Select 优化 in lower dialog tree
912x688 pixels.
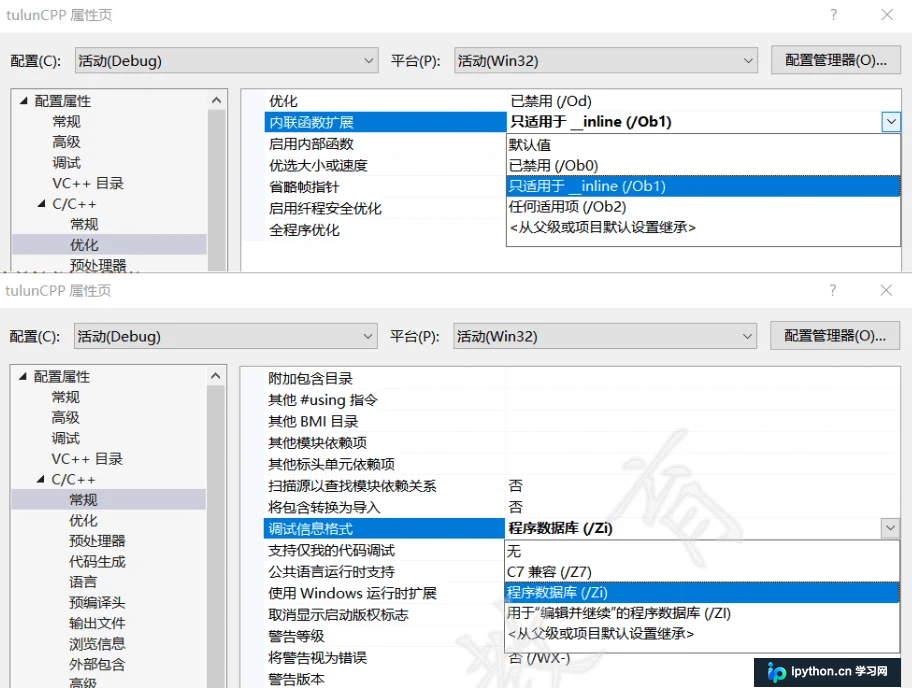[83, 521]
